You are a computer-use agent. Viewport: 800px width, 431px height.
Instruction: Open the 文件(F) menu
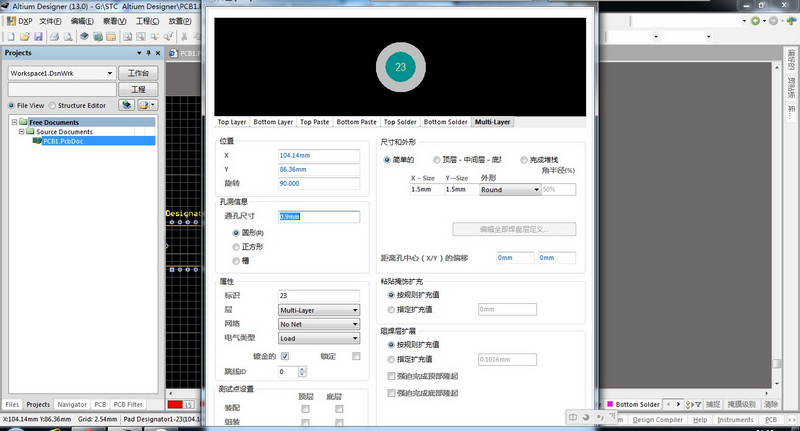click(50, 20)
